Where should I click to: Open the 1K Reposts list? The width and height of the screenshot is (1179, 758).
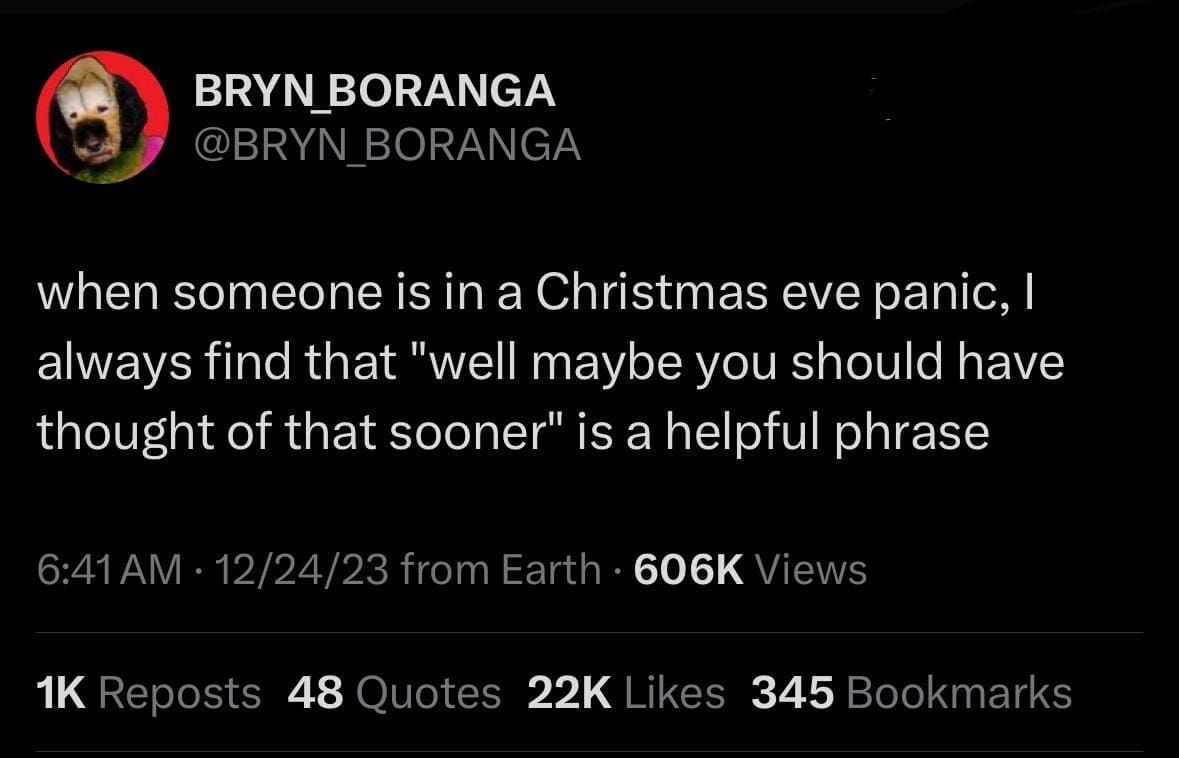click(x=148, y=693)
